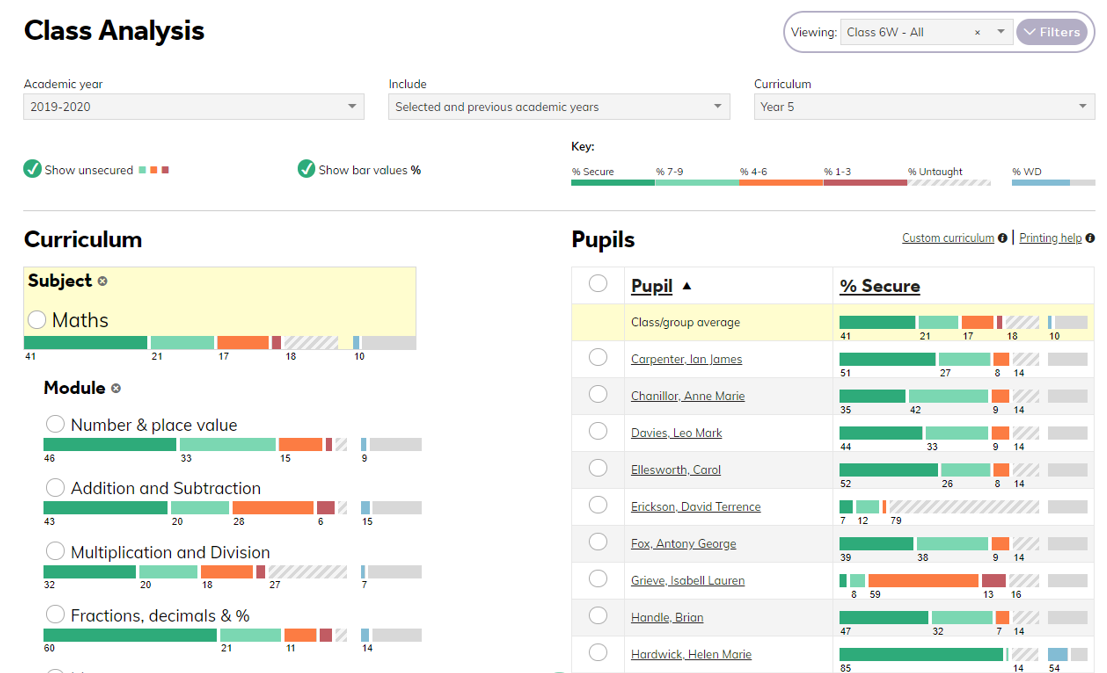Viewport: 1107px width, 673px height.
Task: Remove the Module grouping with its x icon
Action: tap(116, 388)
